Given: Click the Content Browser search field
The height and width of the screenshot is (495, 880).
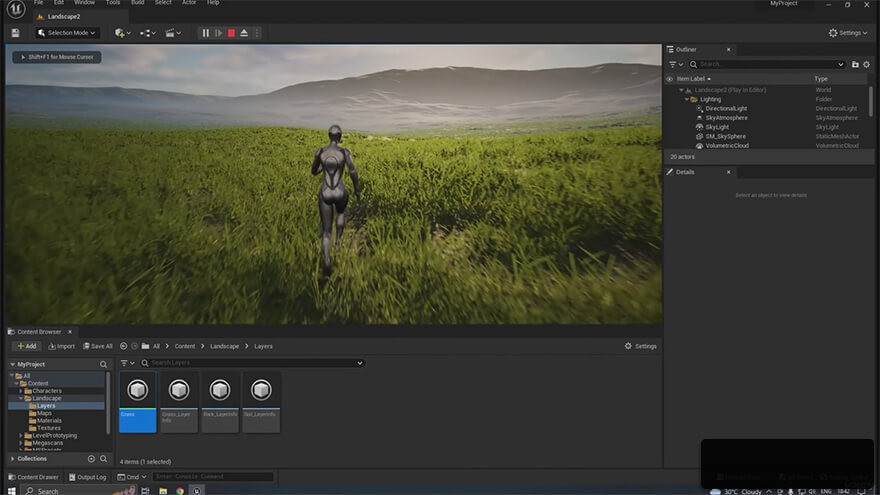Looking at the screenshot, I should click(x=255, y=363).
